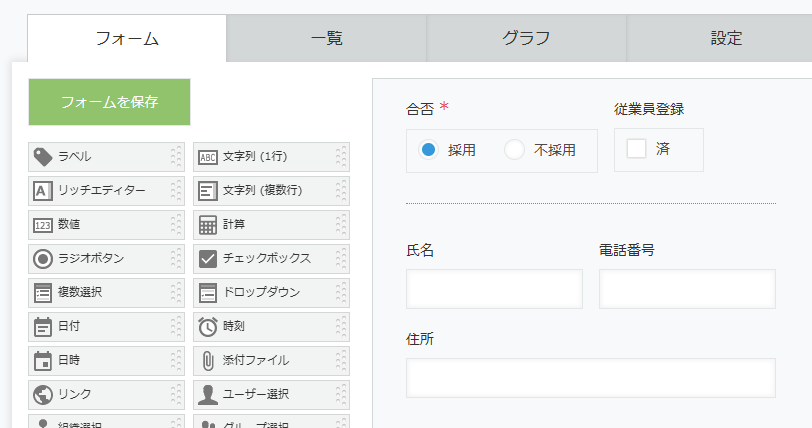Click the リッチエディター field icon

click(43, 191)
